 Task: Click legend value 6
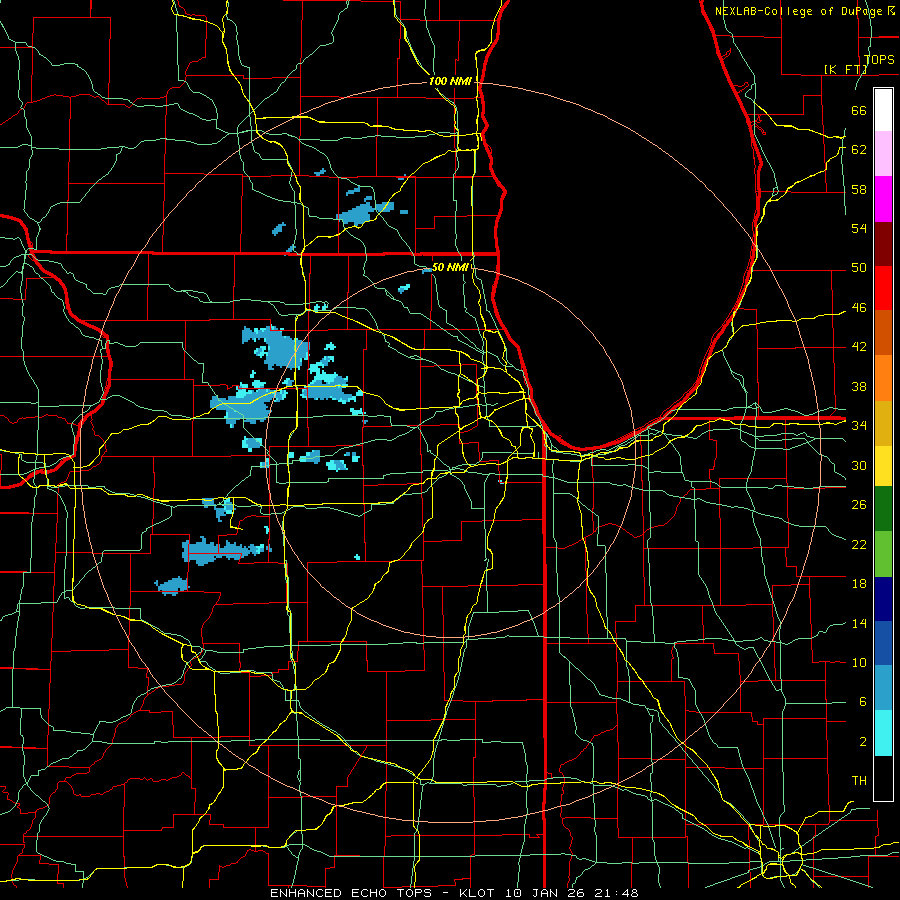[862, 702]
